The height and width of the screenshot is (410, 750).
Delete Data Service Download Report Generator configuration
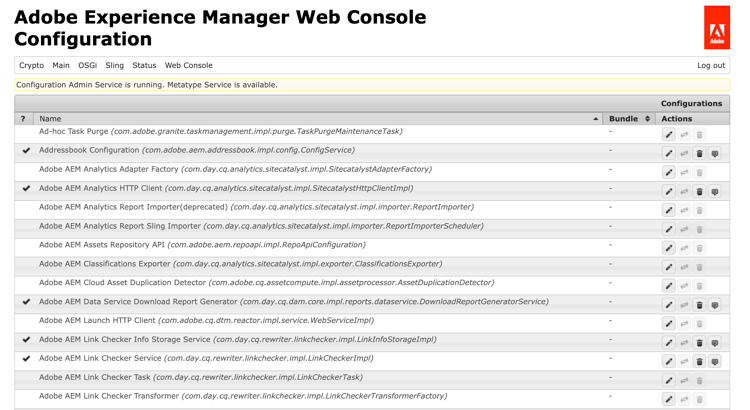(699, 305)
